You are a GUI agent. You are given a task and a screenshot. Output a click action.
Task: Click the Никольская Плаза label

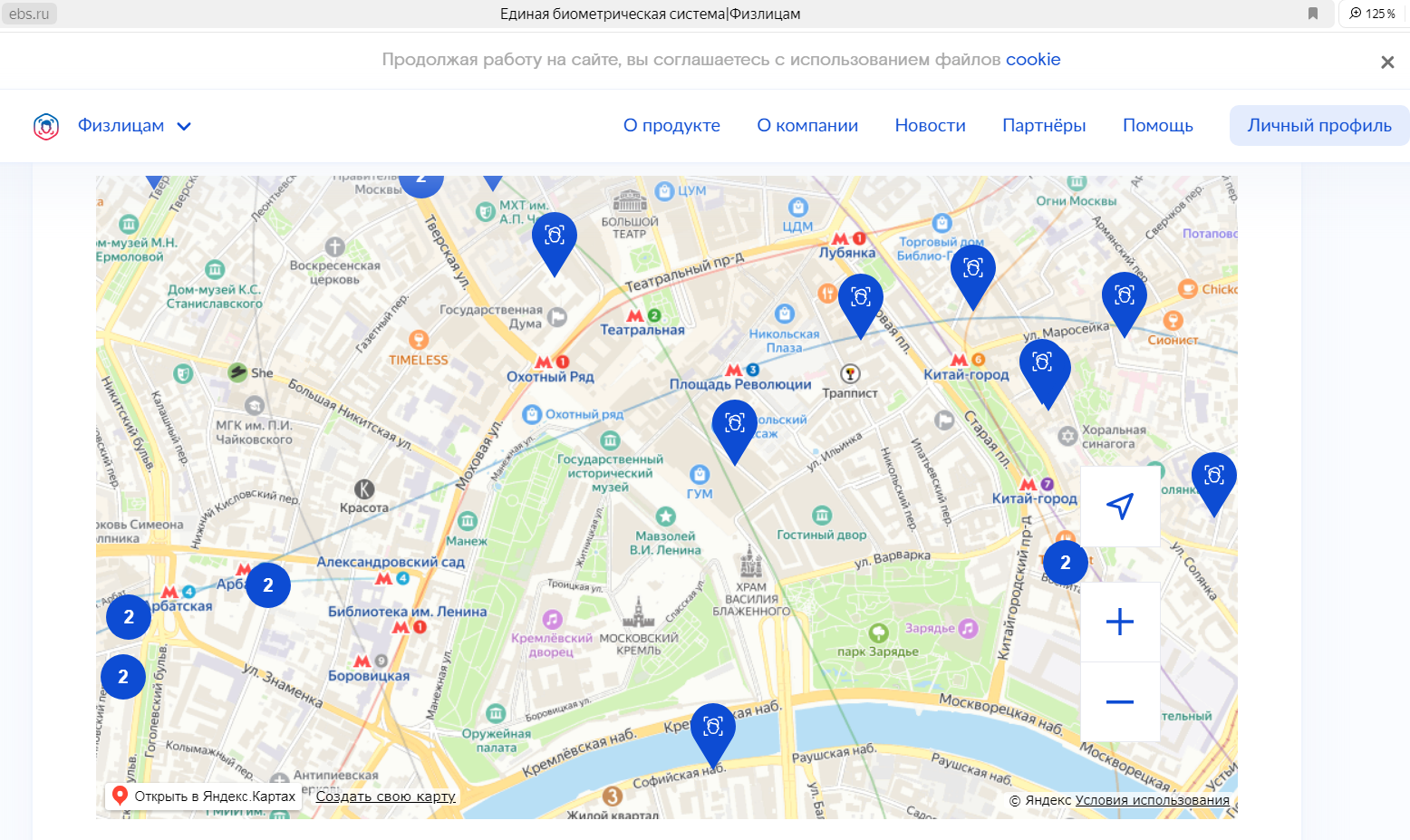pyautogui.click(x=784, y=341)
